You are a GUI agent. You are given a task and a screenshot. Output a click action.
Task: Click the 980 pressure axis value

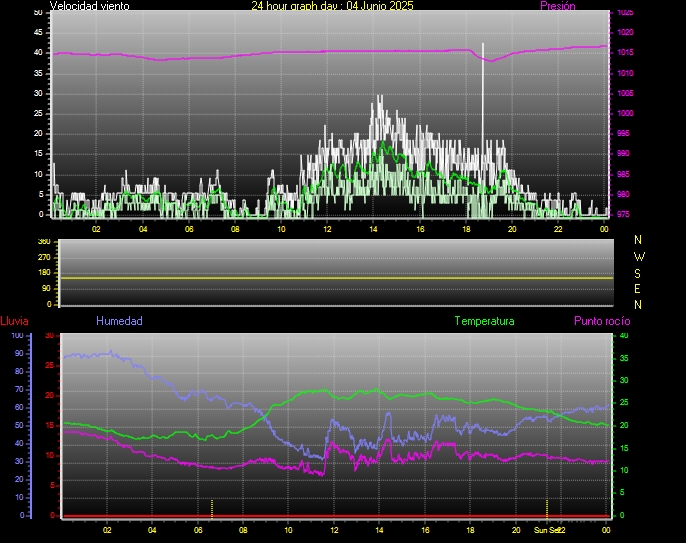(623, 194)
